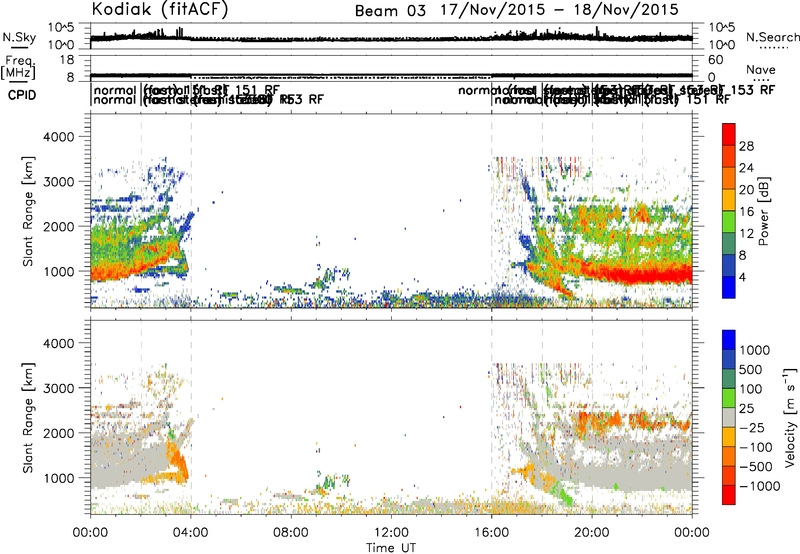Click the N.Sky noise trace panel
Viewport: 800px width, 554px height.
pyautogui.click(x=391, y=36)
